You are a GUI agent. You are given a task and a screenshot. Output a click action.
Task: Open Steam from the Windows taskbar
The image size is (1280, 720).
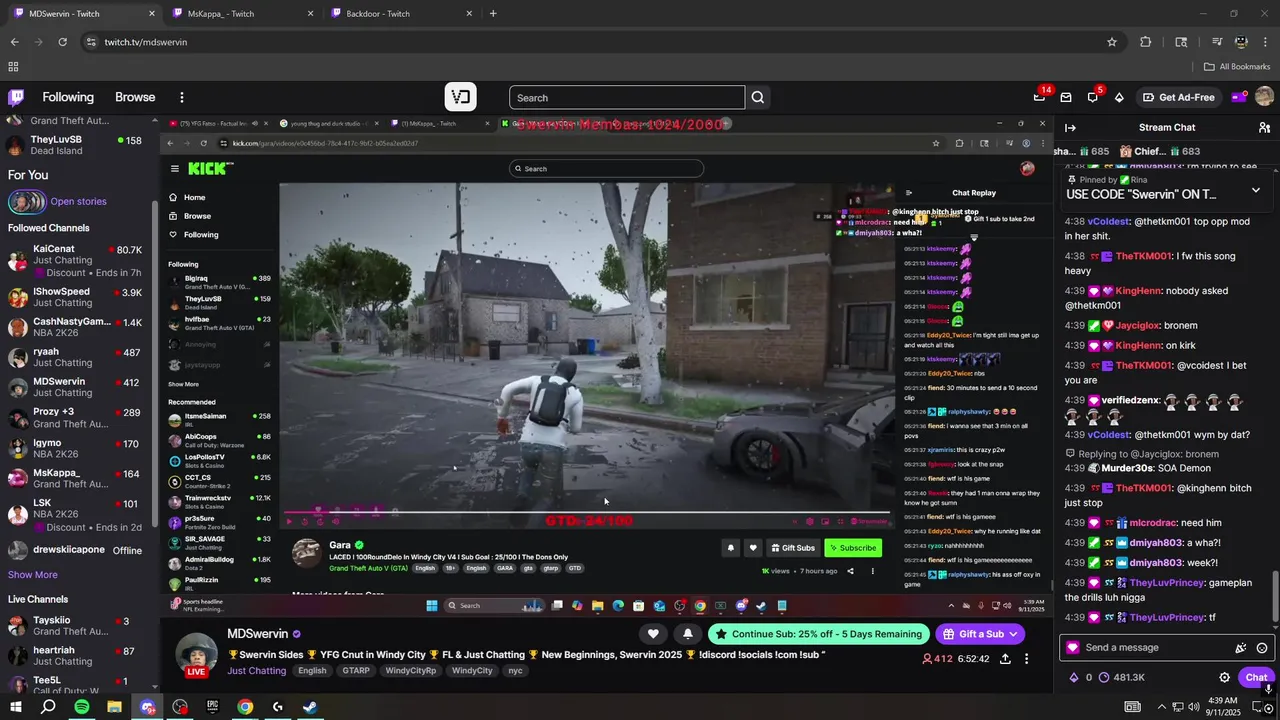[x=310, y=707]
